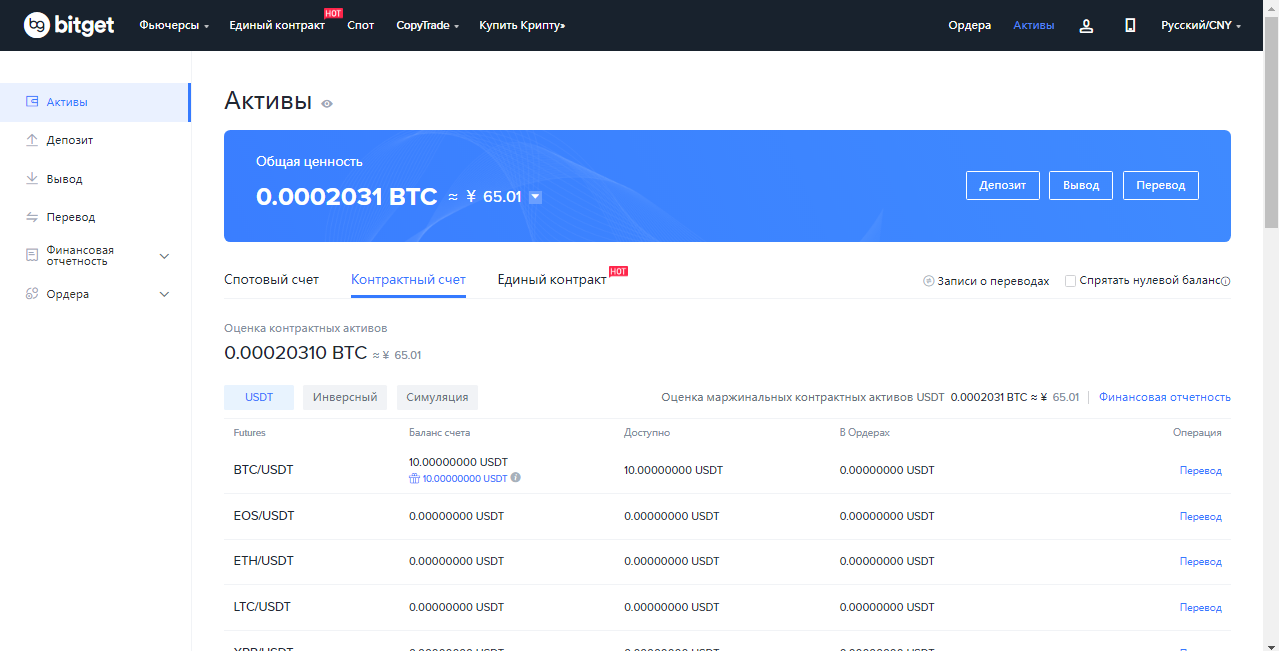Click the gift bonus icon under BTC/USDT balance
The height and width of the screenshot is (651, 1279).
tap(414, 478)
